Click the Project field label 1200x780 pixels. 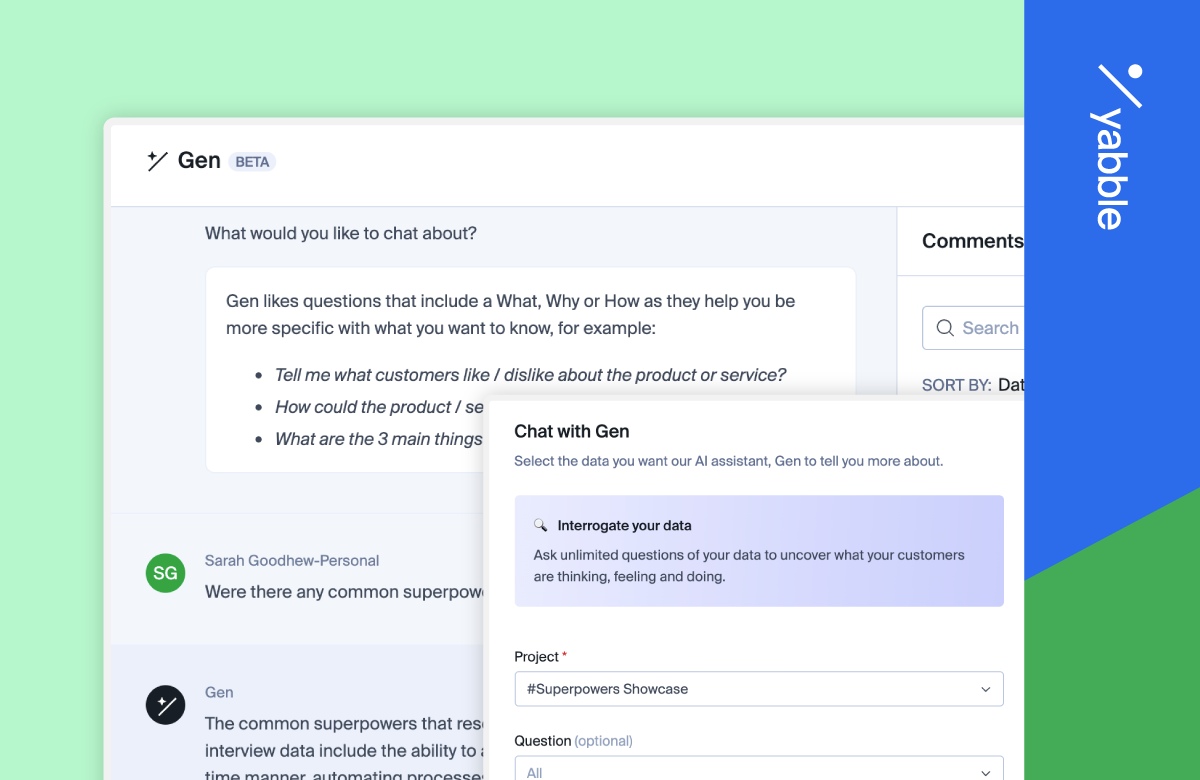click(x=541, y=657)
